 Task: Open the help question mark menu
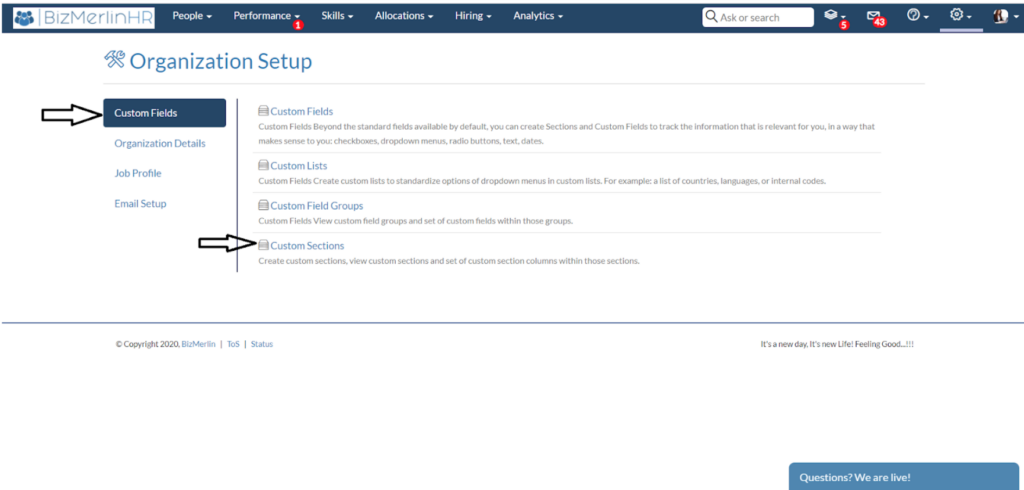918,16
